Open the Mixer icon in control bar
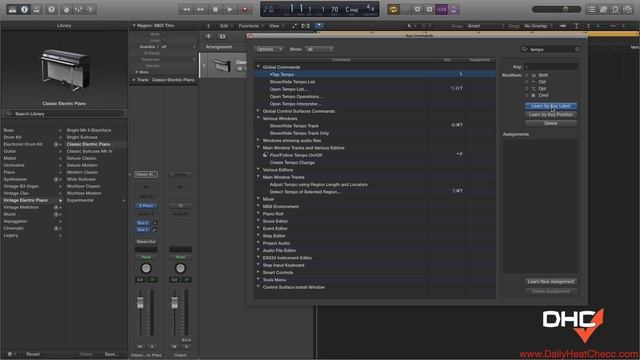Screen dimensions: 640x360 coord(78,9)
